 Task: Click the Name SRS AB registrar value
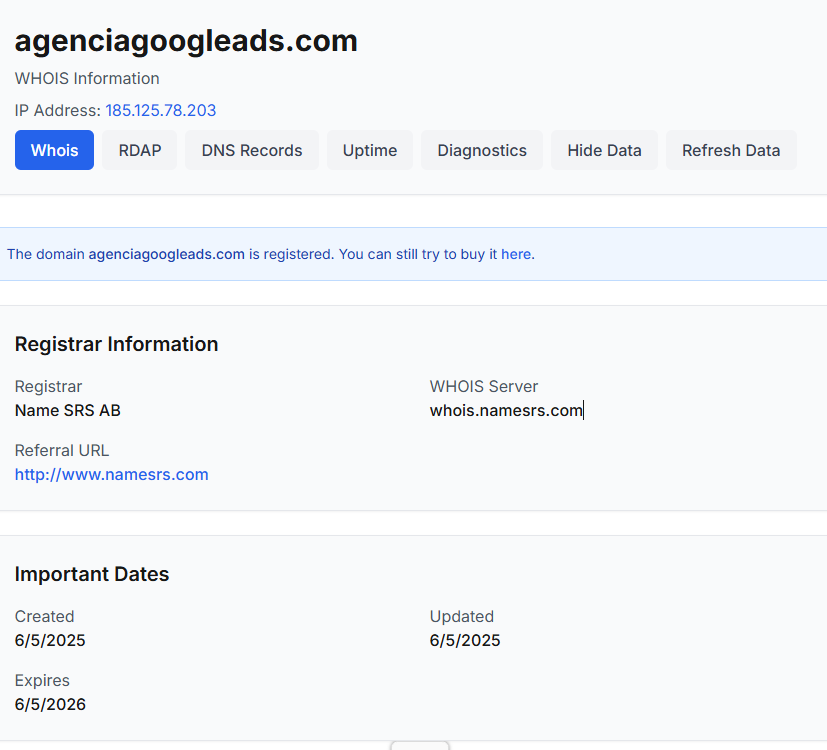(x=68, y=410)
